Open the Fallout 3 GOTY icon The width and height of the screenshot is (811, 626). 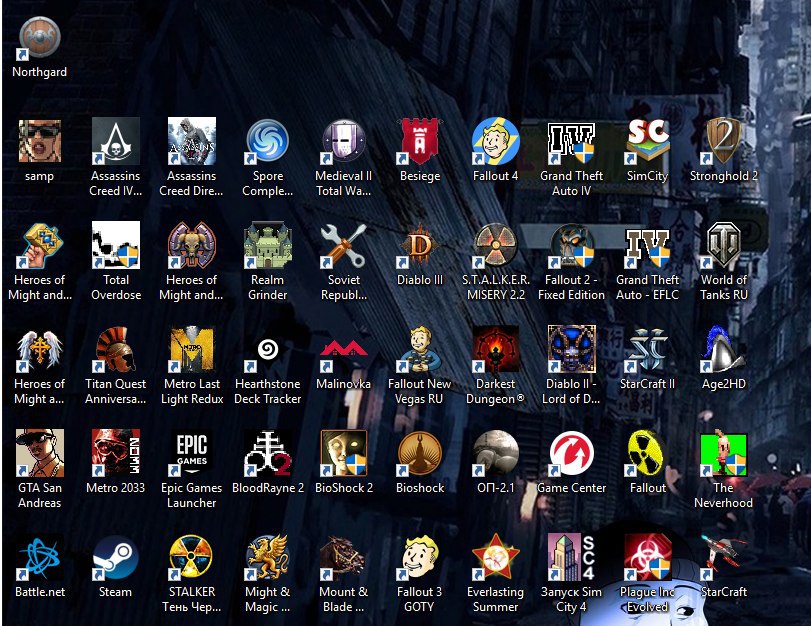(x=420, y=557)
